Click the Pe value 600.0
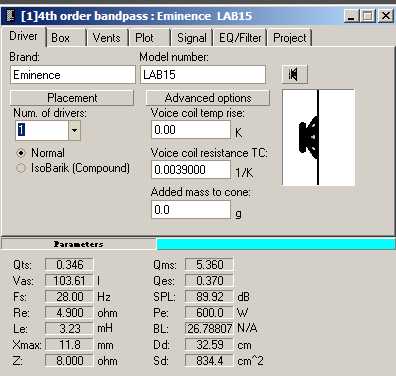The image size is (396, 376). coord(209,313)
